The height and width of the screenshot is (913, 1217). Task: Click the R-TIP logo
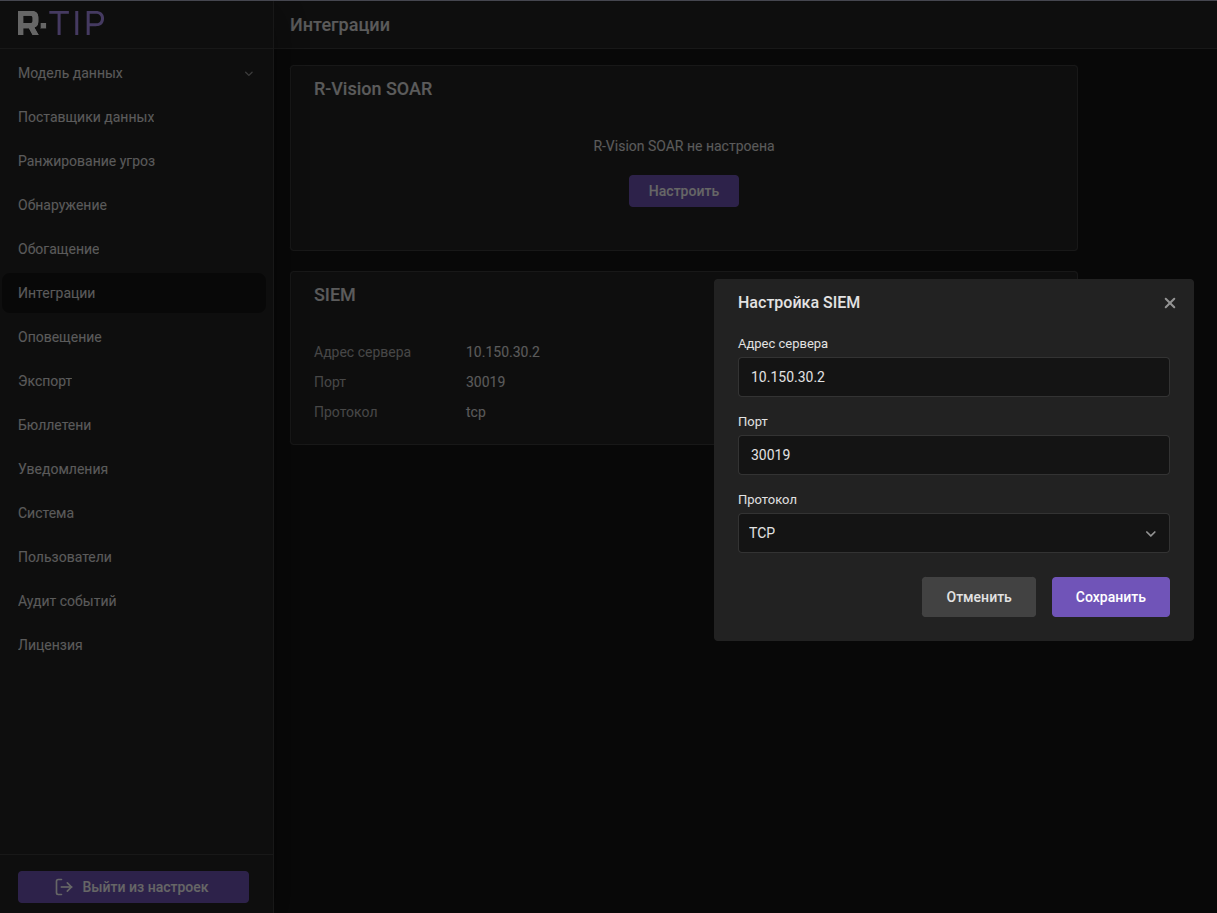[x=60, y=22]
